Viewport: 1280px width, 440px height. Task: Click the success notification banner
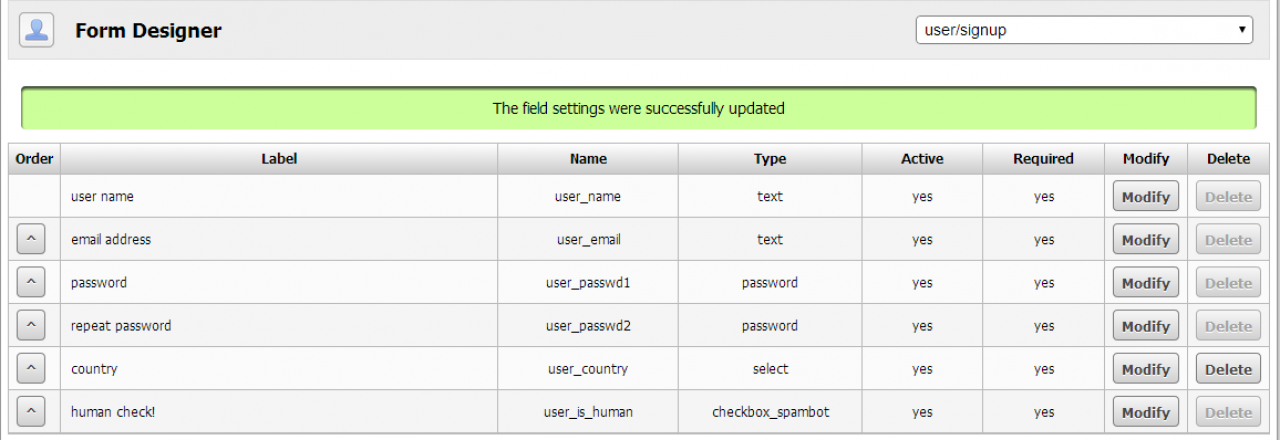tap(638, 108)
